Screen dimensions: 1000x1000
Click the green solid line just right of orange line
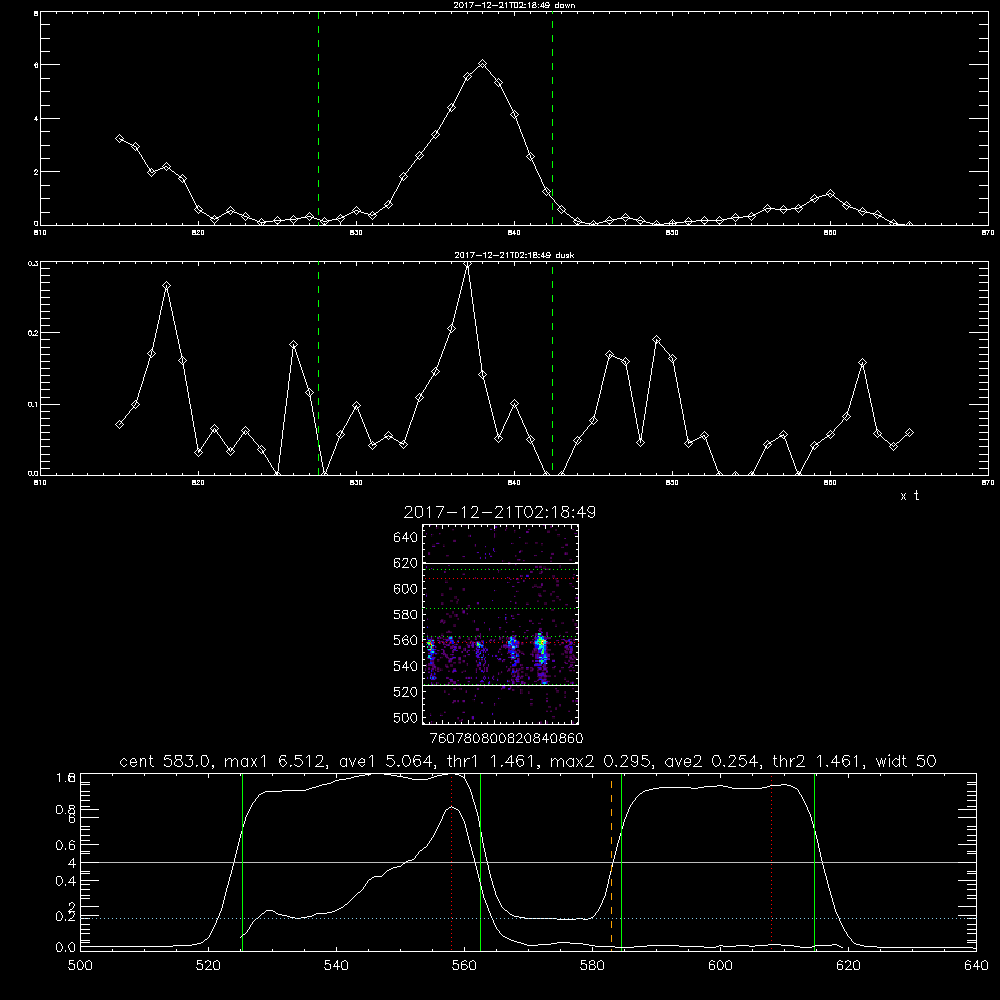[x=621, y=861]
